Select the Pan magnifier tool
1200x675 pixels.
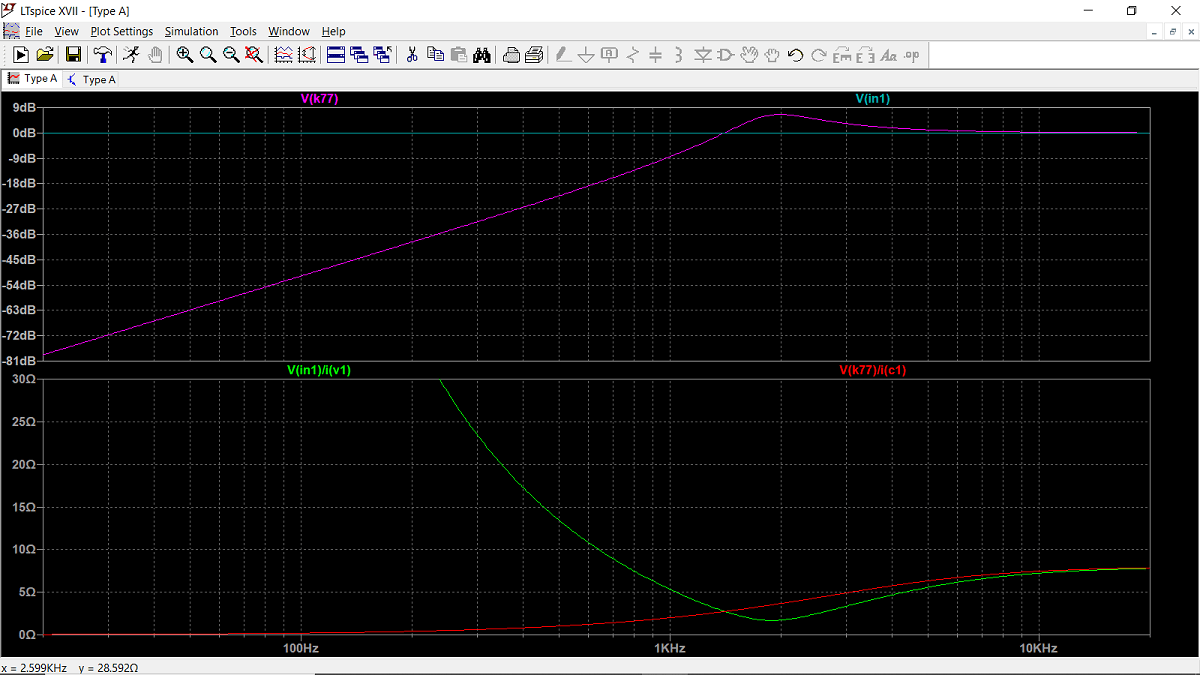coord(208,55)
